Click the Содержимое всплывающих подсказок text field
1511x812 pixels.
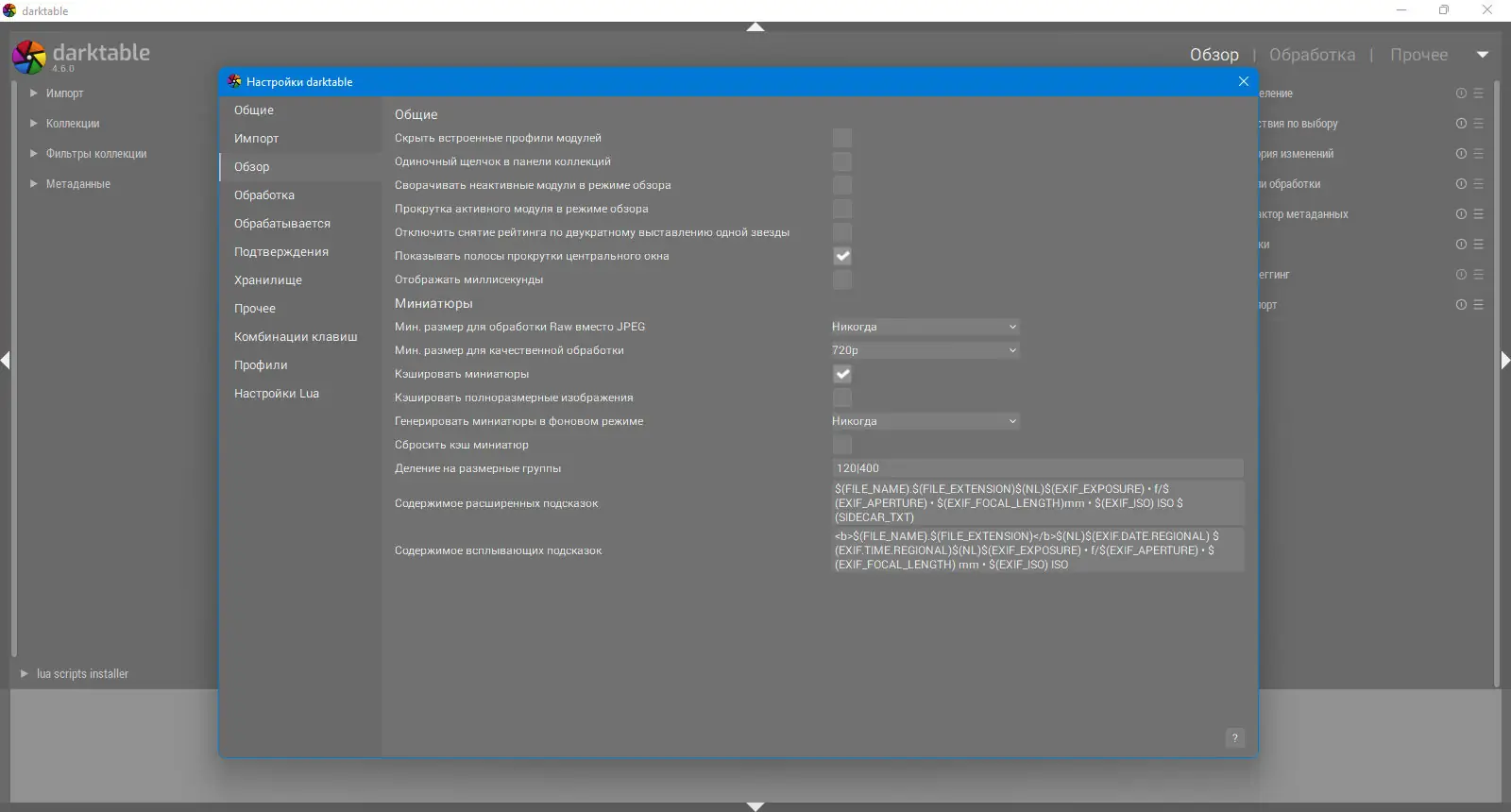point(1038,550)
